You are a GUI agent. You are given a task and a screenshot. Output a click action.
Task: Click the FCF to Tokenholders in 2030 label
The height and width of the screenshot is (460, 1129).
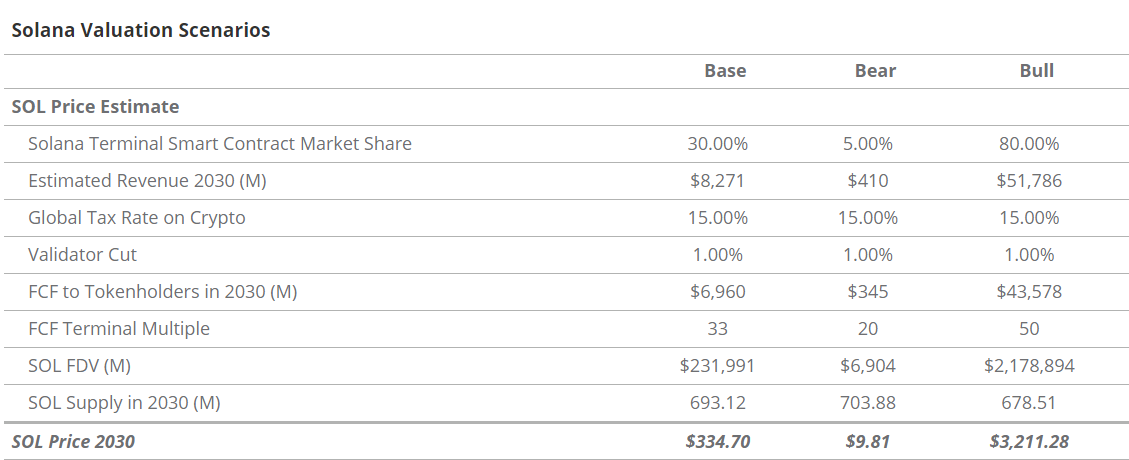(163, 292)
